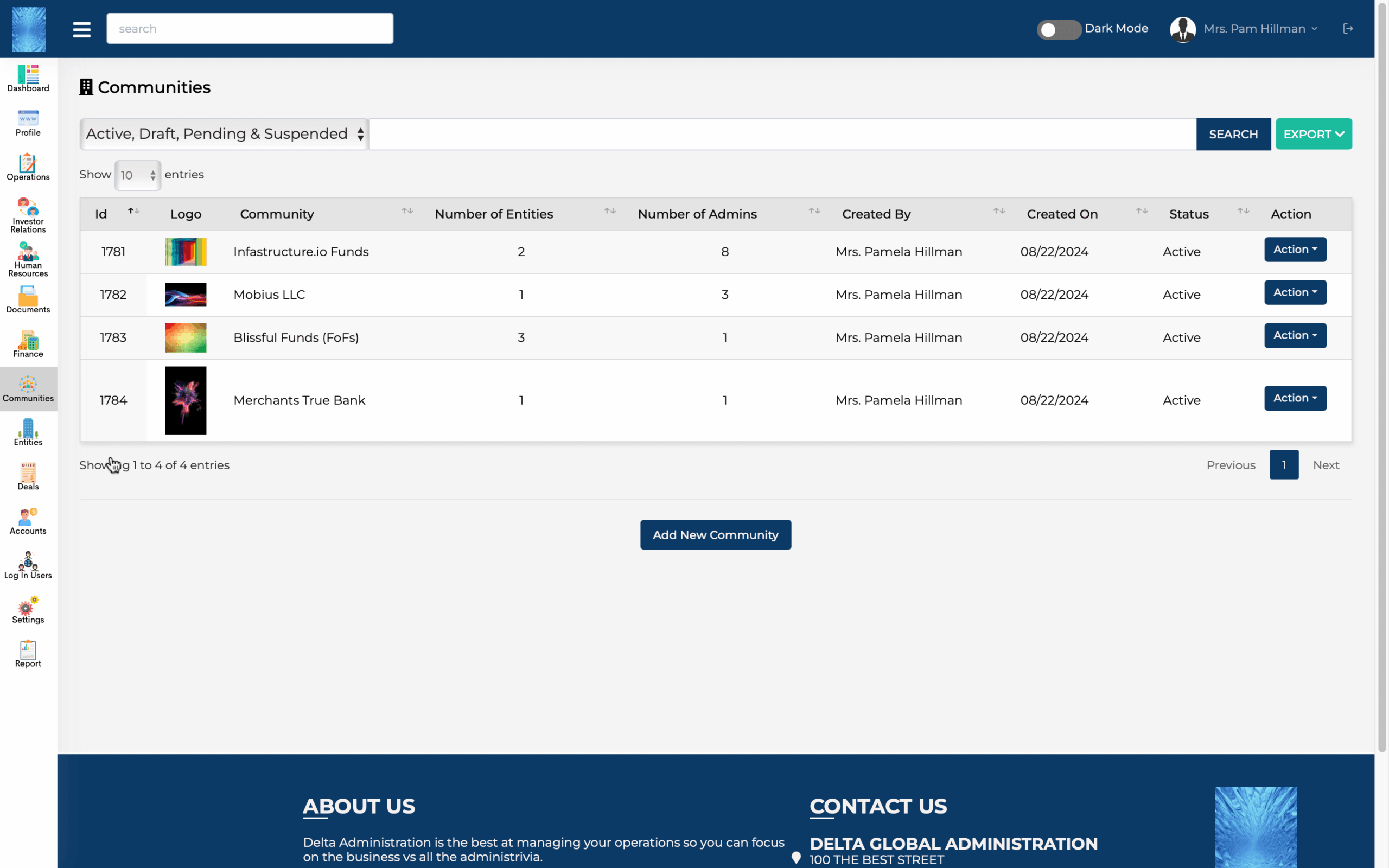Click the hamburger menu icon
Viewport: 1389px width, 868px height.
tap(81, 29)
